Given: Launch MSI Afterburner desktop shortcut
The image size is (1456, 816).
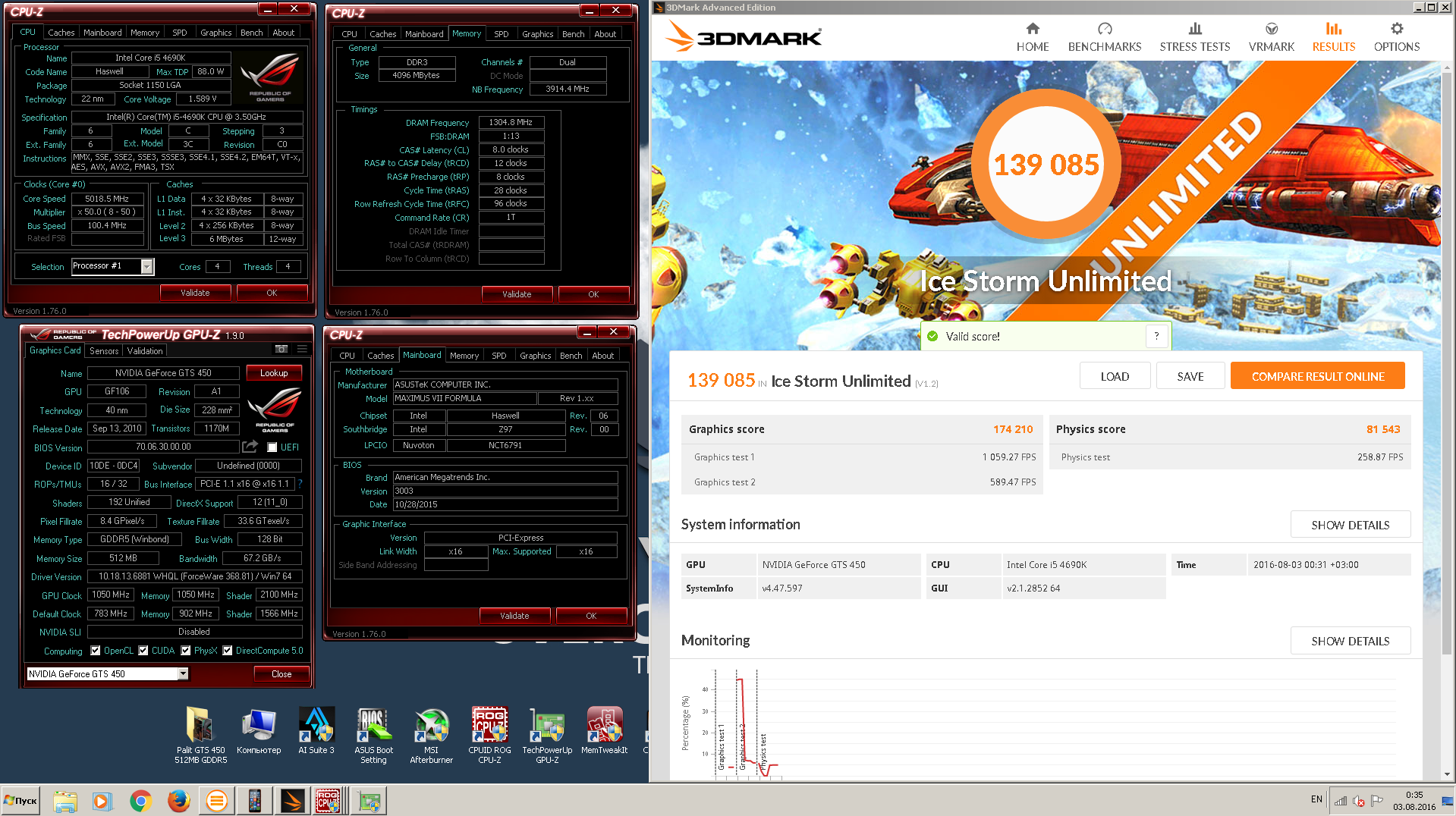Looking at the screenshot, I should [431, 734].
